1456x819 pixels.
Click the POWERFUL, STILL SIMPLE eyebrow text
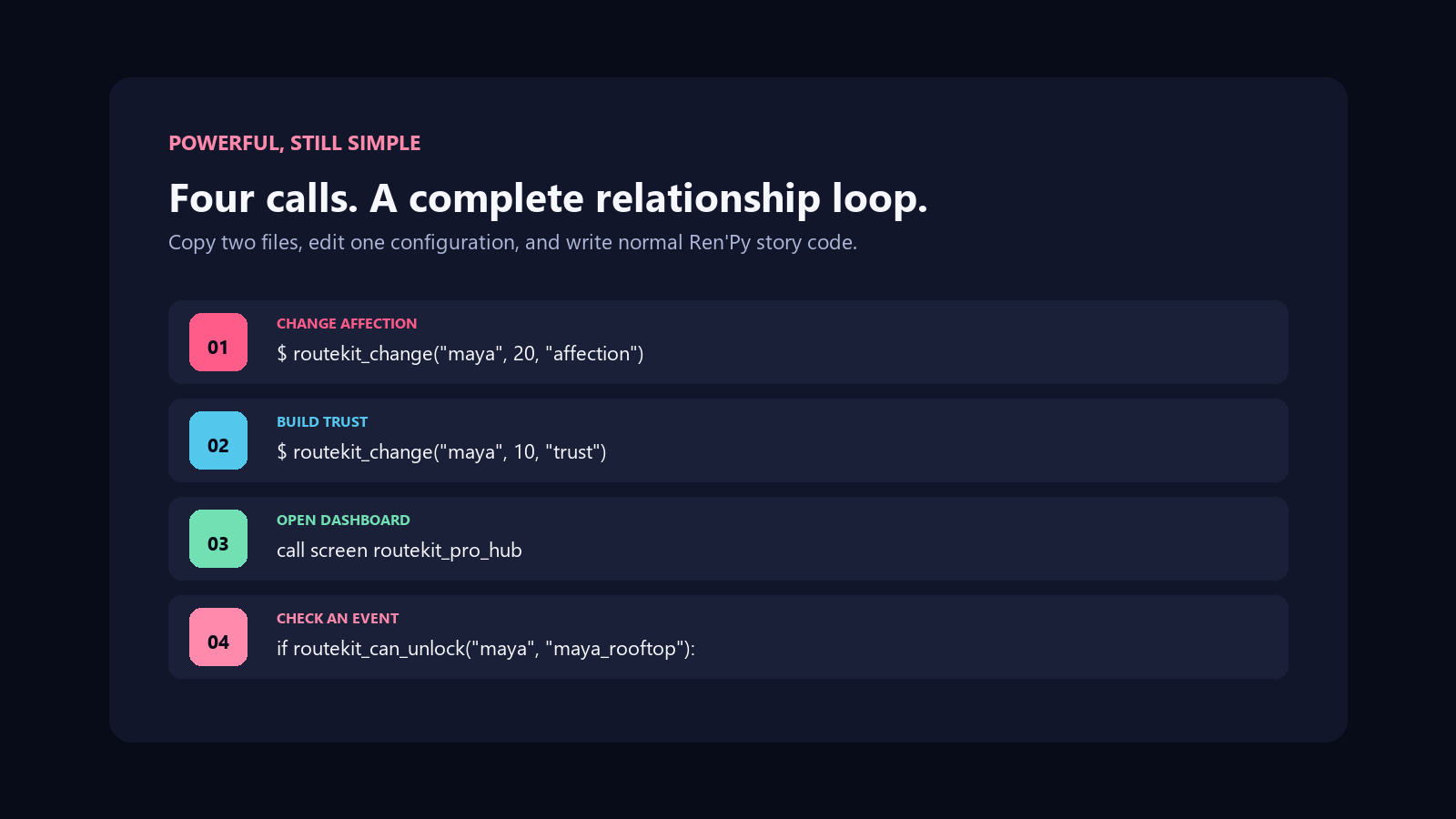point(295,144)
